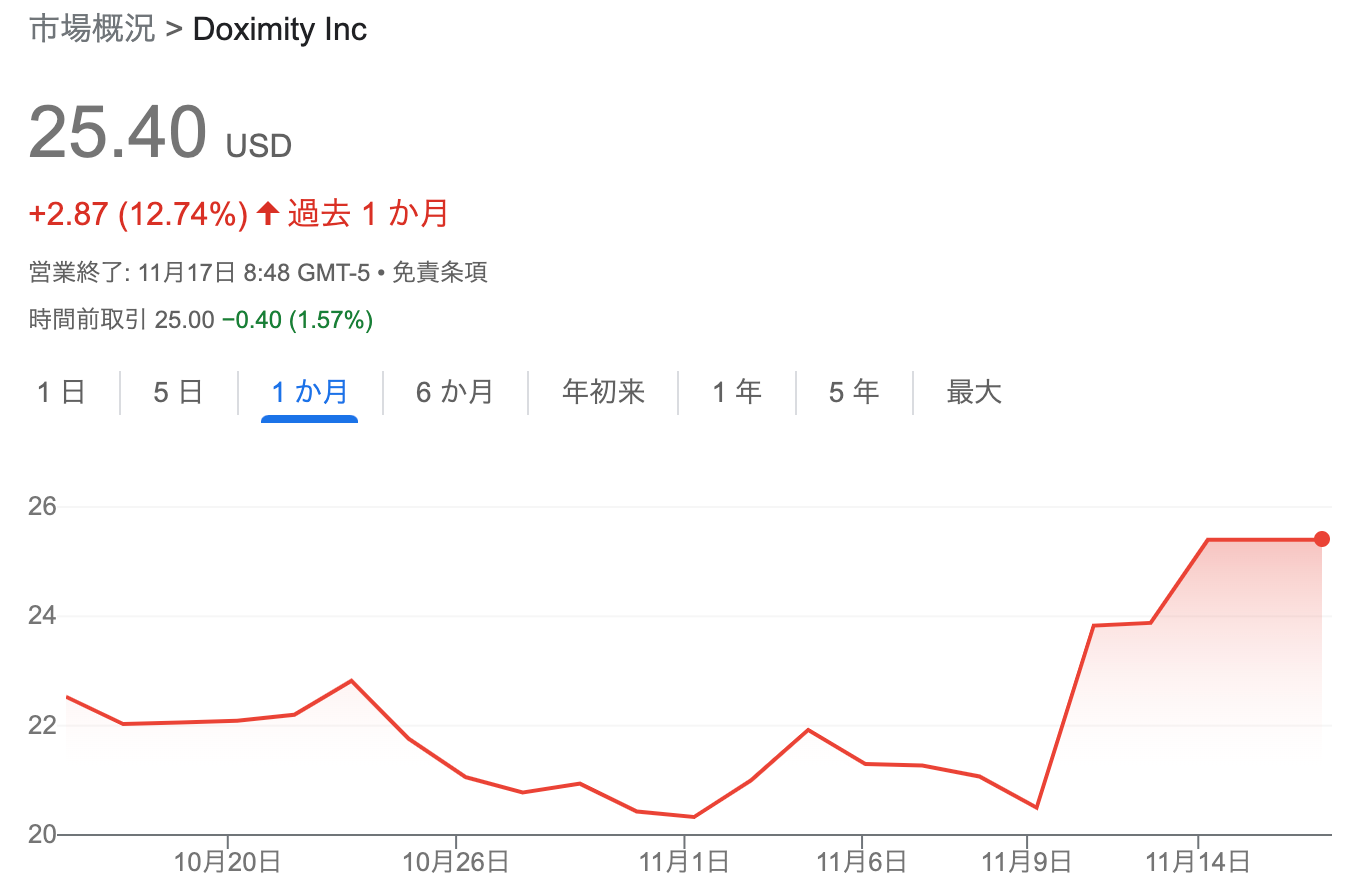
Task: Click the red endpoint dot on chart
Action: point(1322,539)
